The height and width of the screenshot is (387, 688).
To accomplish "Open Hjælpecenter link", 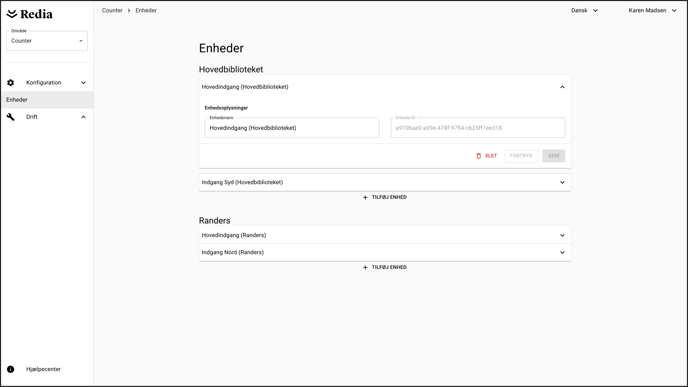I will click(x=43, y=369).
